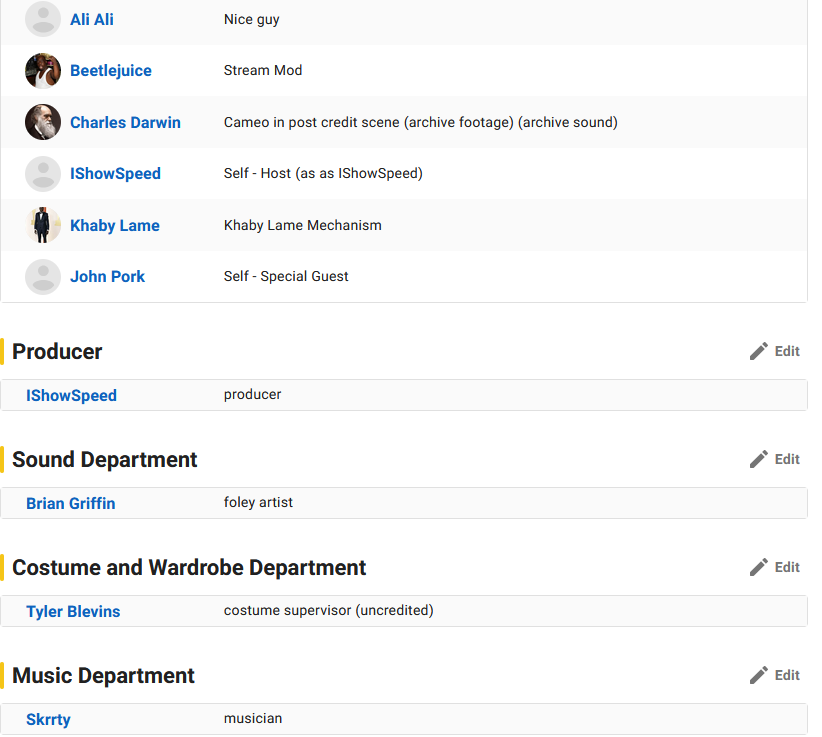Image resolution: width=822 pixels, height=737 pixels.
Task: Open Charles Darwin's name link
Action: click(125, 123)
